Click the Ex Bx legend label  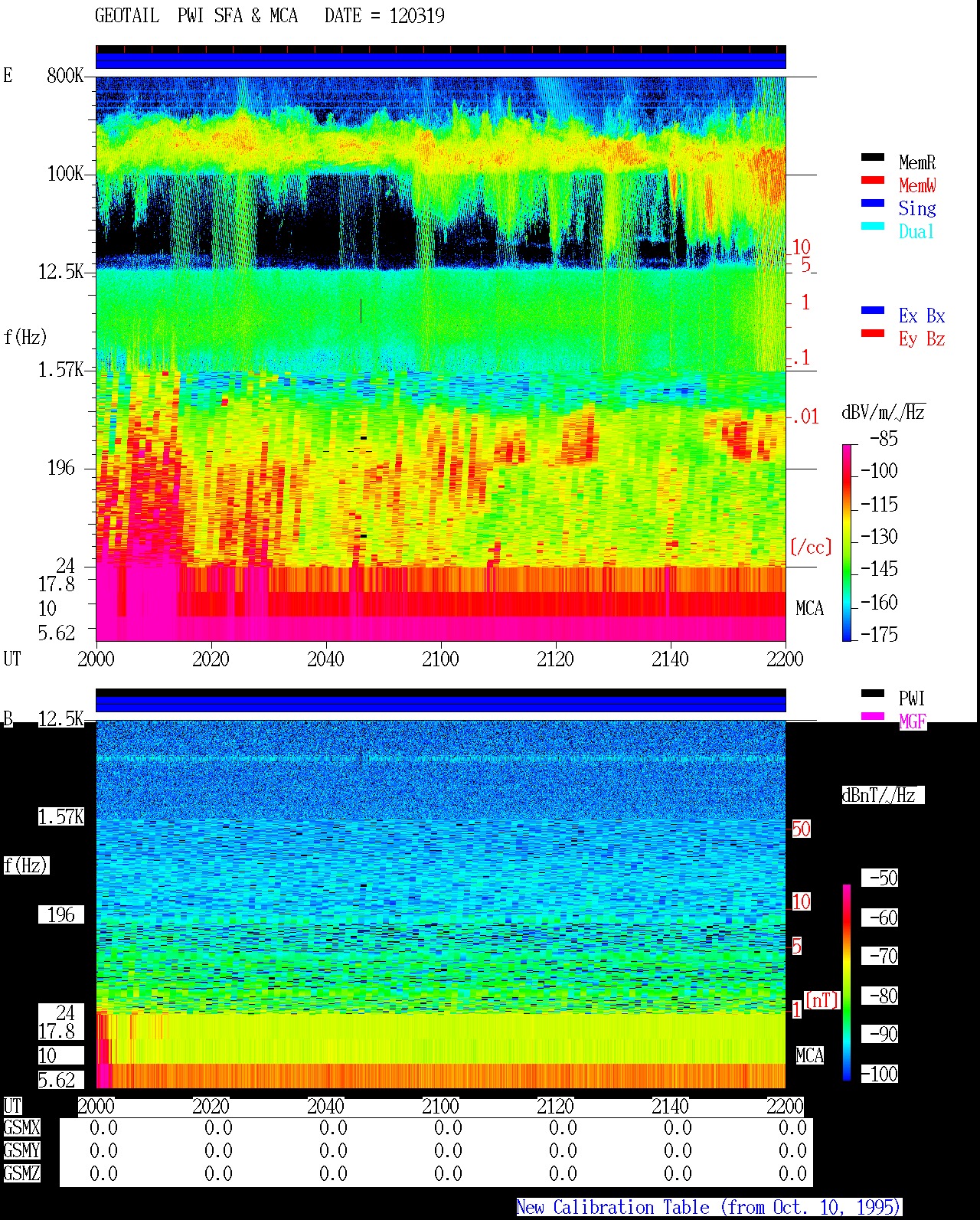click(922, 316)
